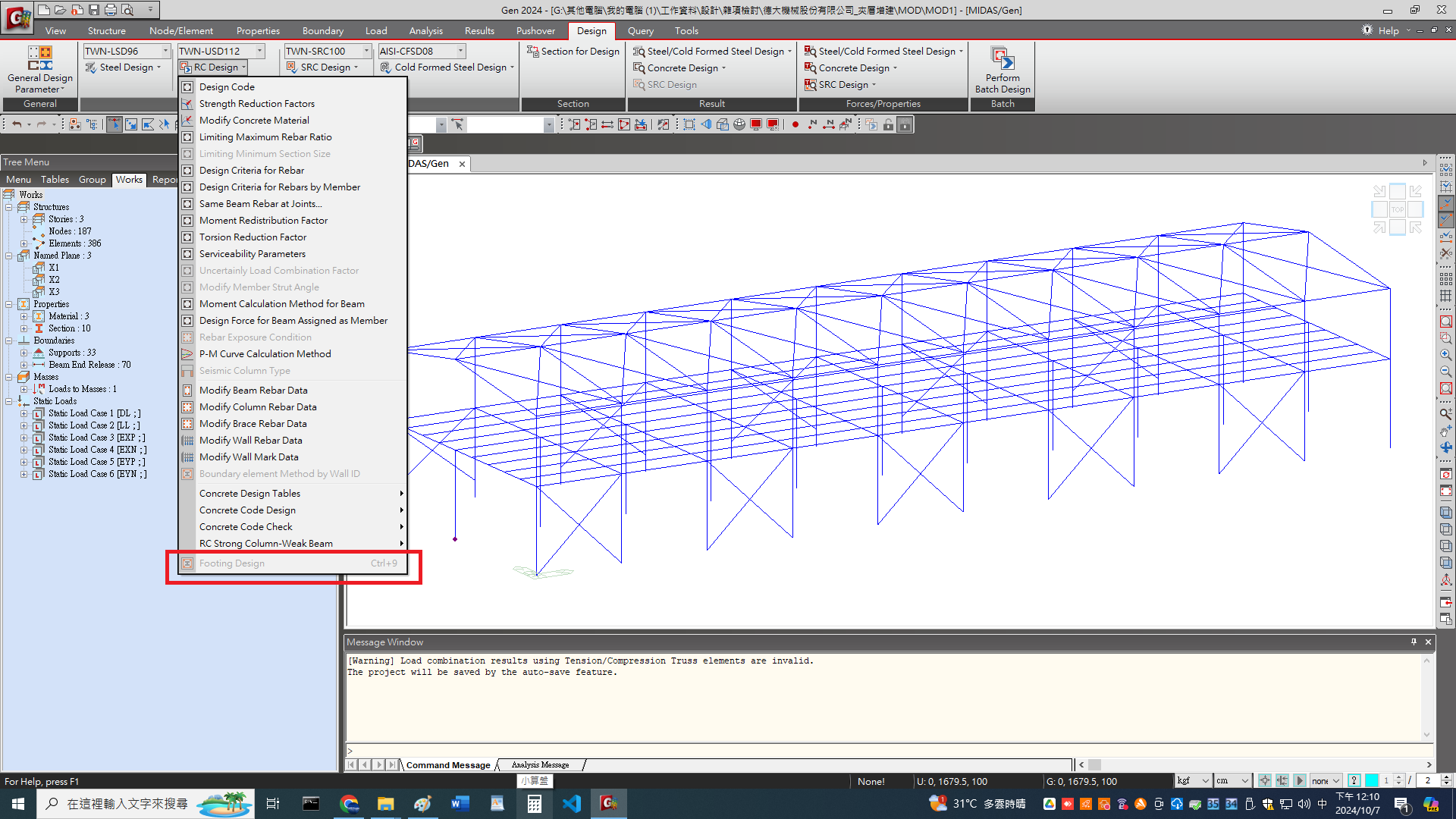Open the cm length unit dropdown

(x=1232, y=780)
